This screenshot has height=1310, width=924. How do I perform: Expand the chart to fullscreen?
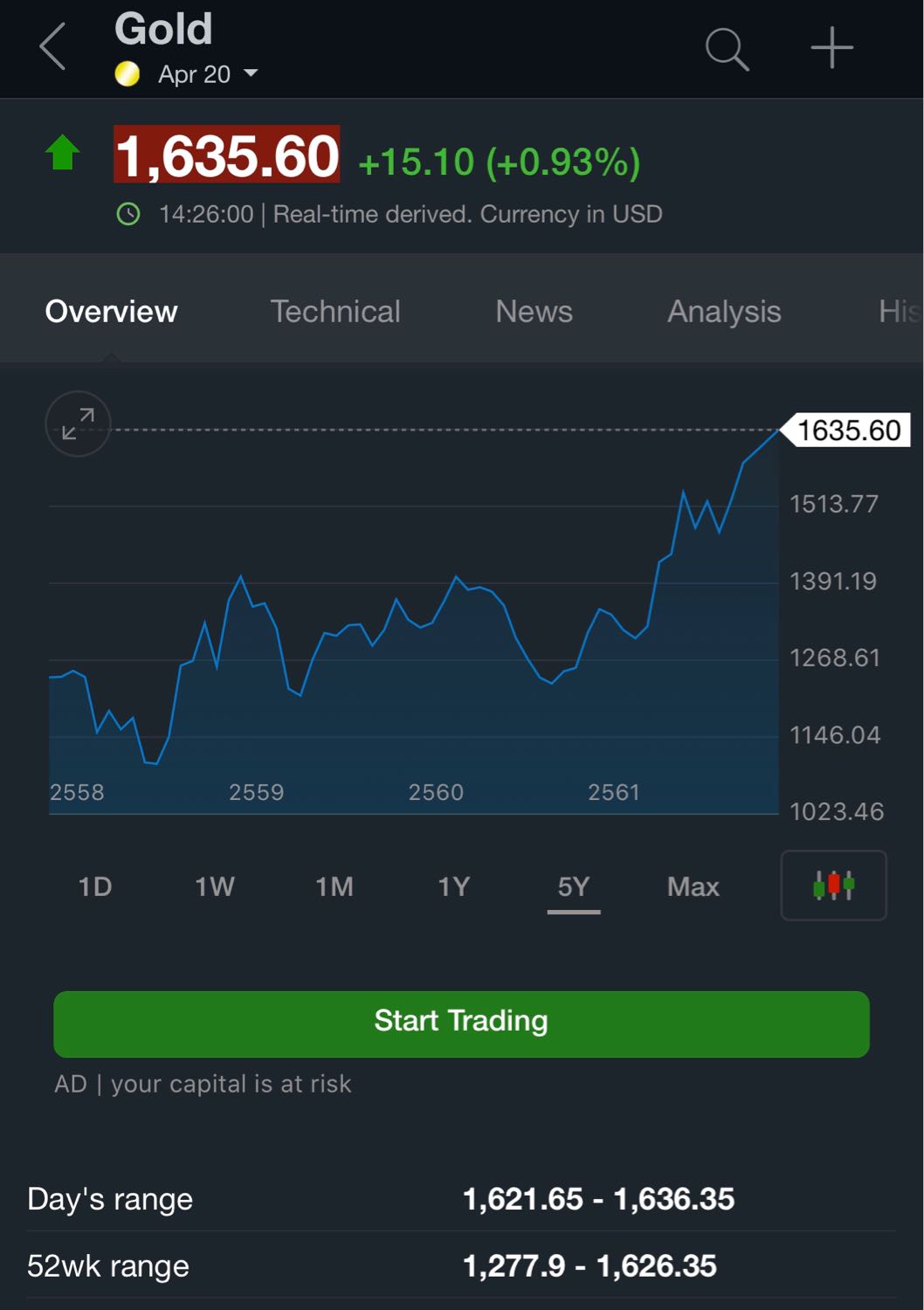[78, 424]
